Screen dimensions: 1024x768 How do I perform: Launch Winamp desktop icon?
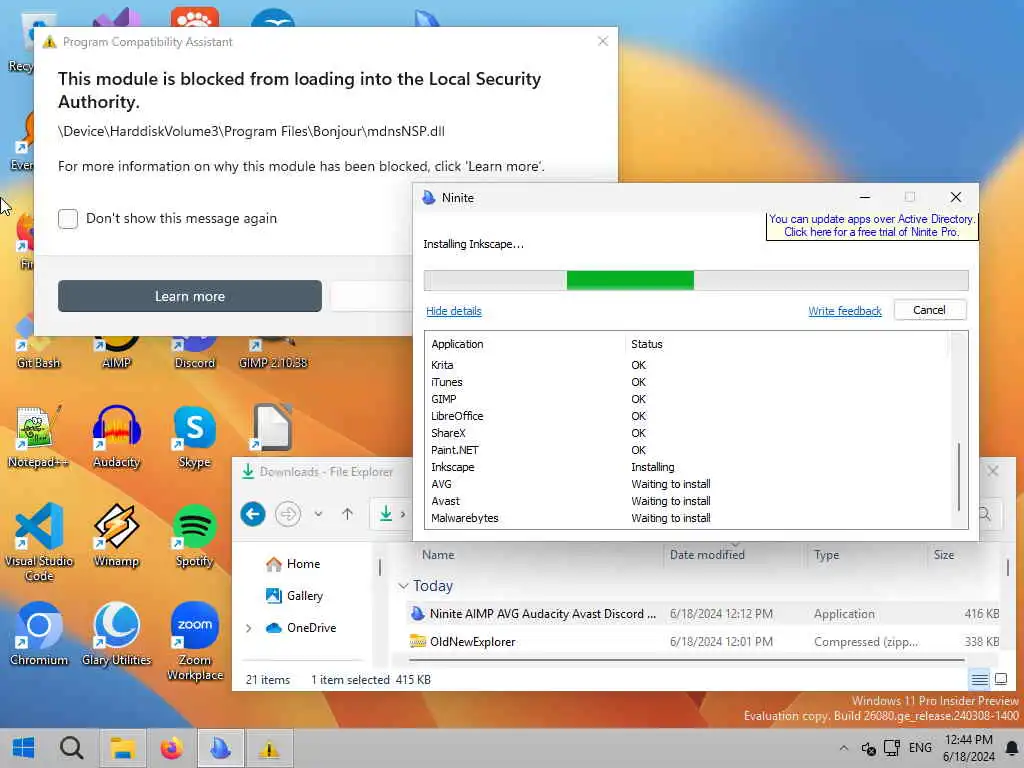point(116,535)
